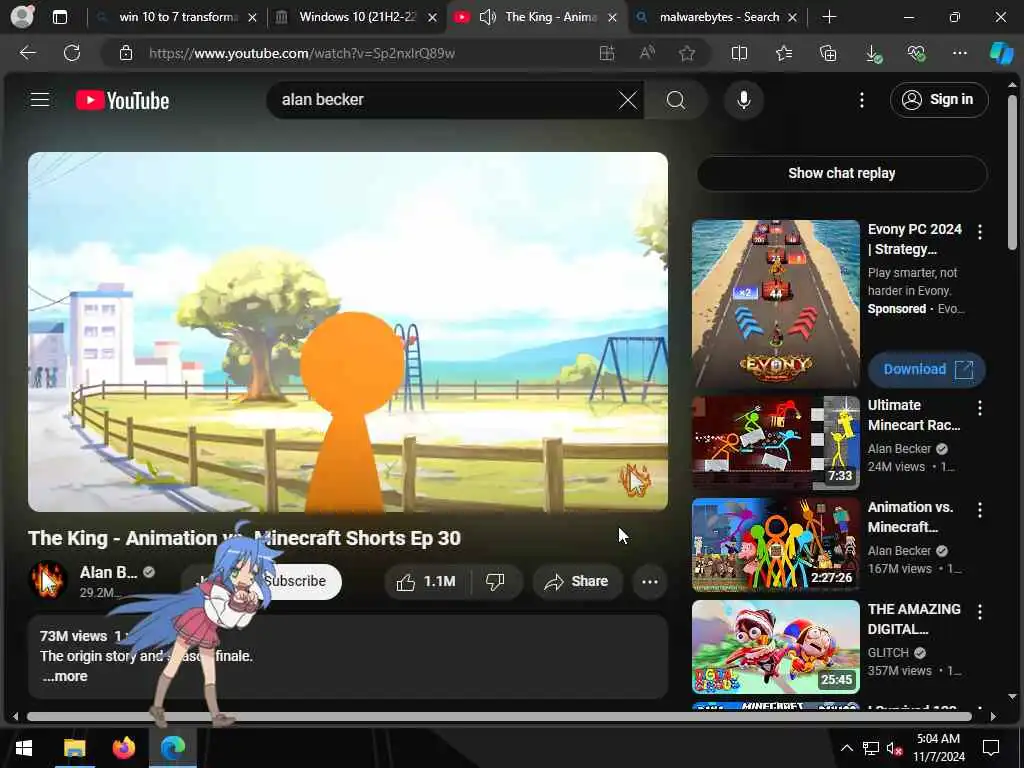Play Ultimate Minecart Race video thumbnail

tap(775, 443)
